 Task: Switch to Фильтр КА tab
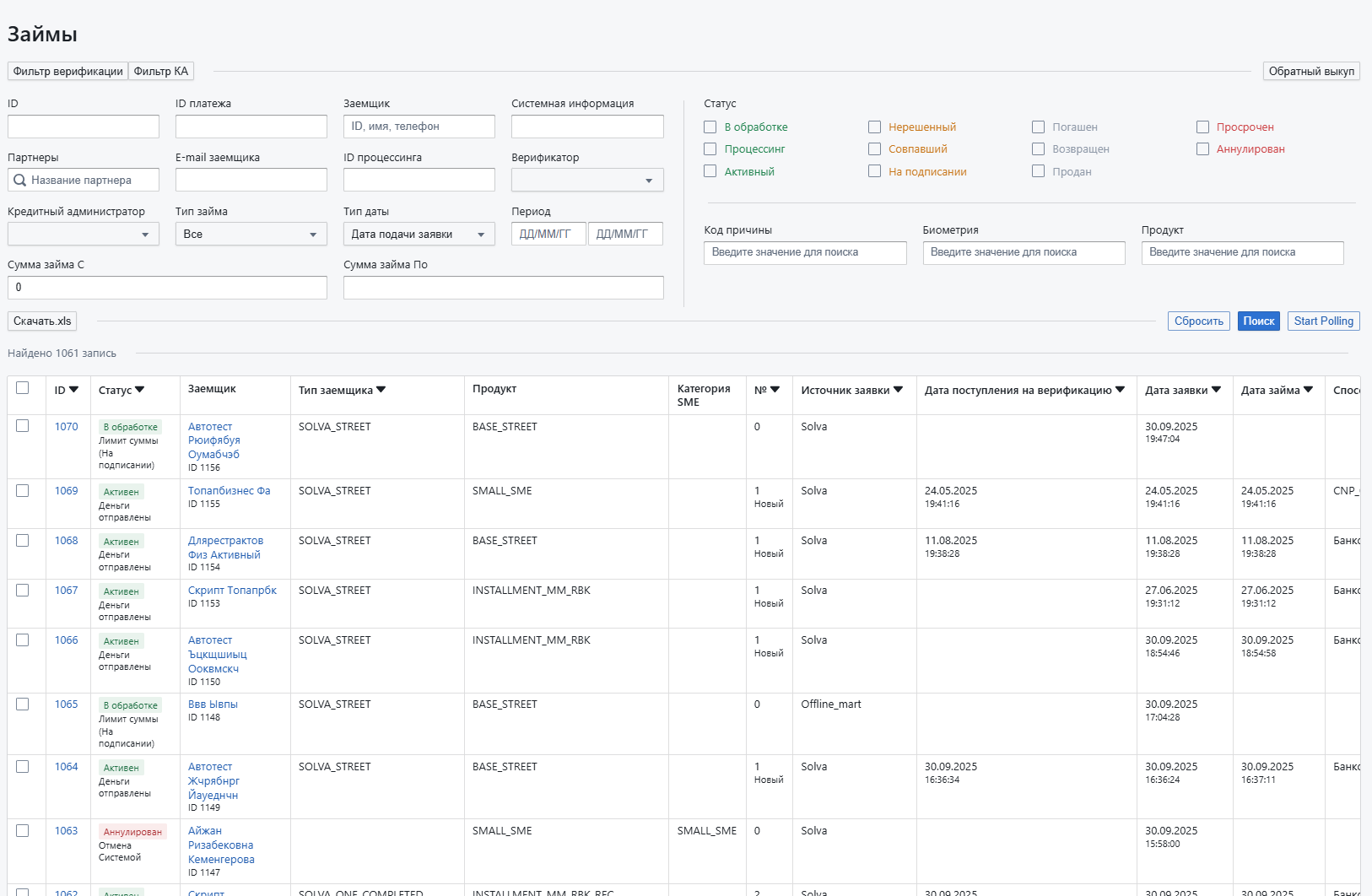pyautogui.click(x=161, y=72)
